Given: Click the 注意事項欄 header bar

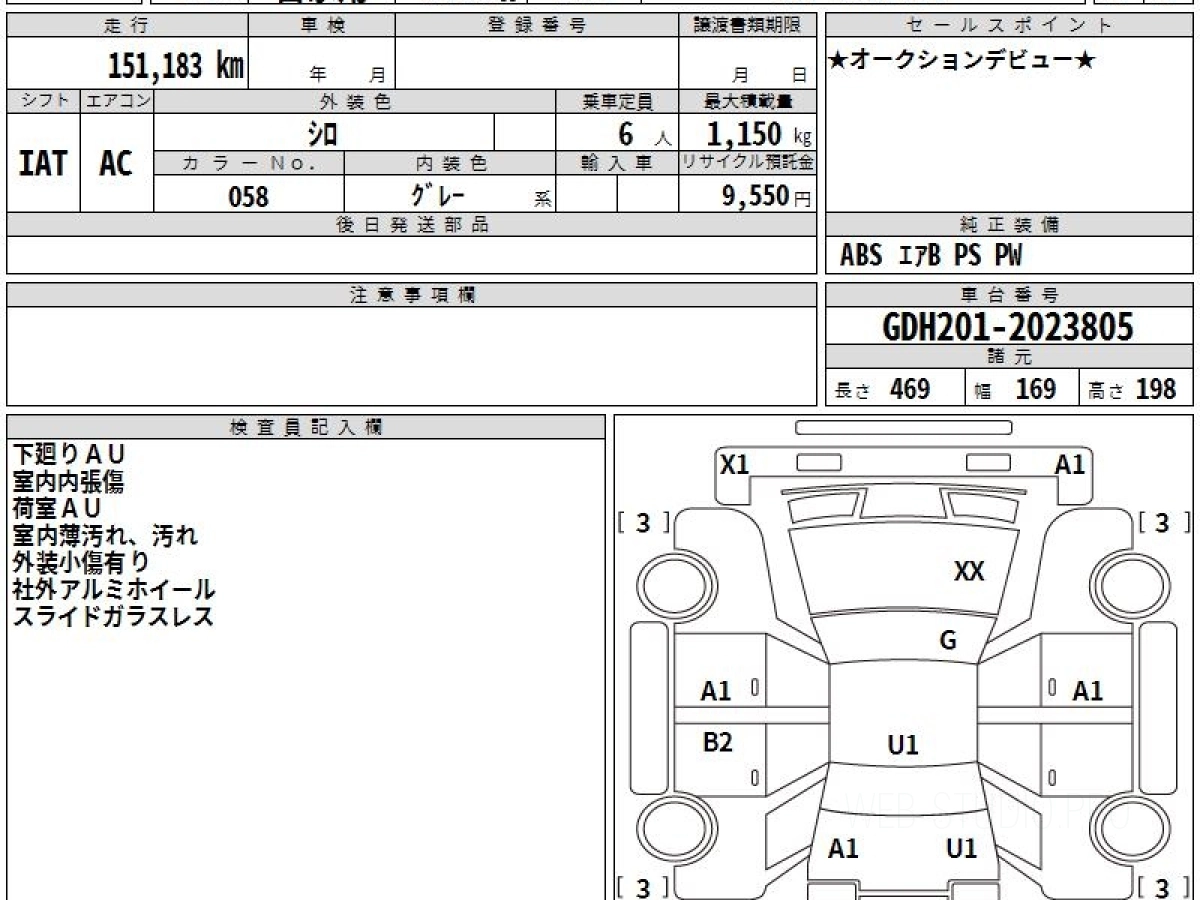Looking at the screenshot, I should point(412,295).
